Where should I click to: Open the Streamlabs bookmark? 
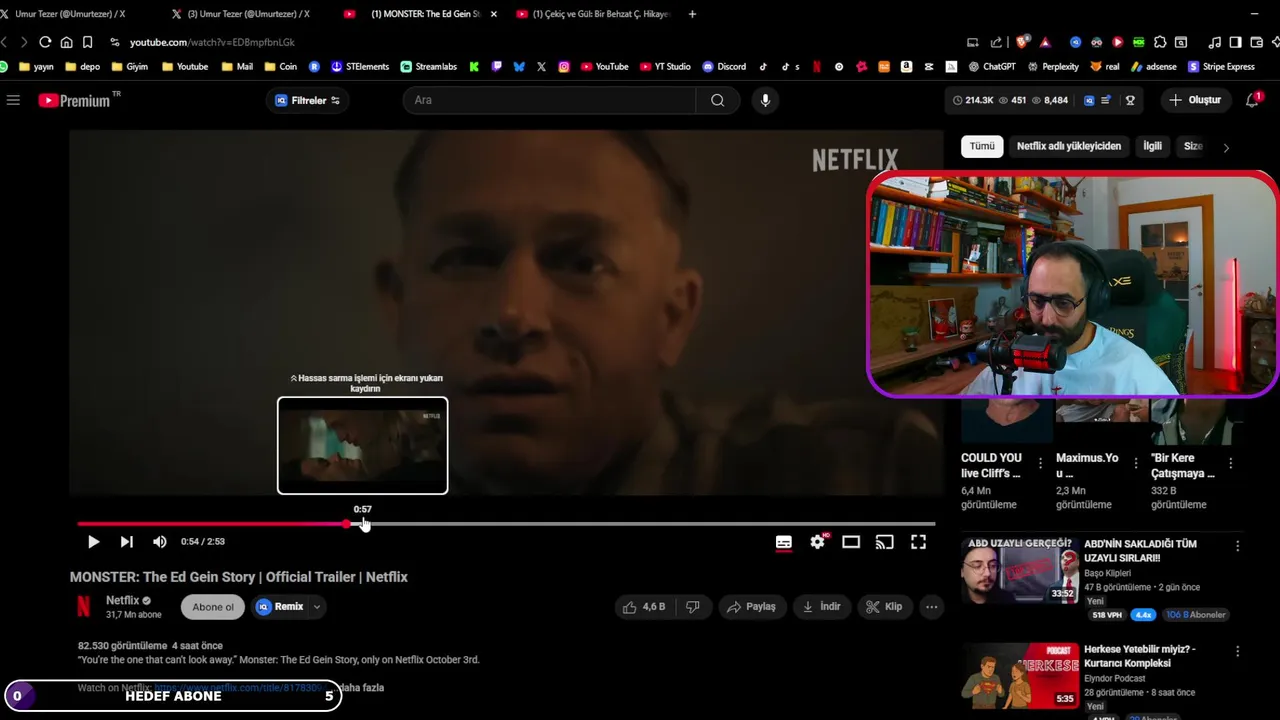(x=428, y=67)
